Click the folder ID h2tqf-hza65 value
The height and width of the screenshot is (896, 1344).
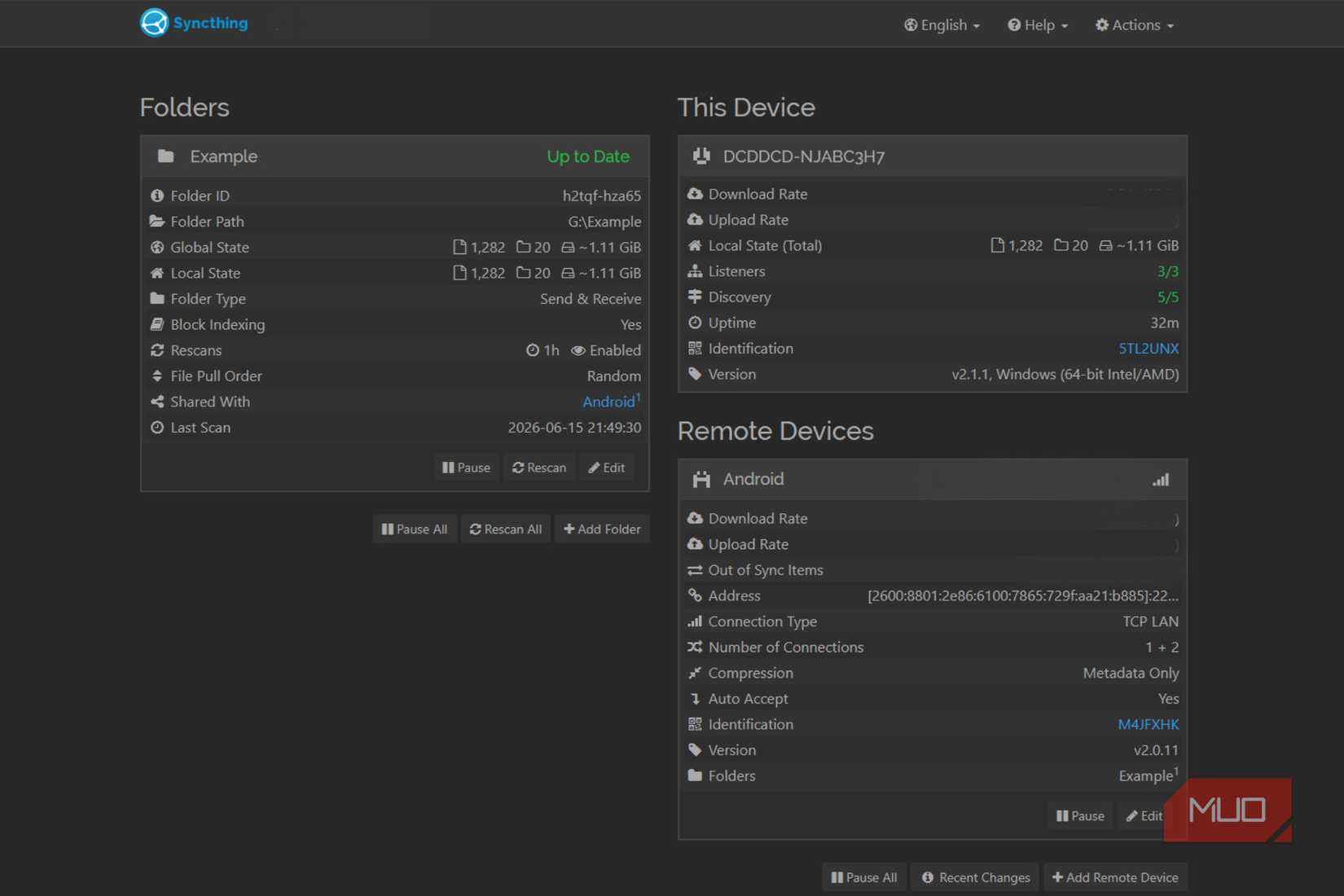click(602, 195)
